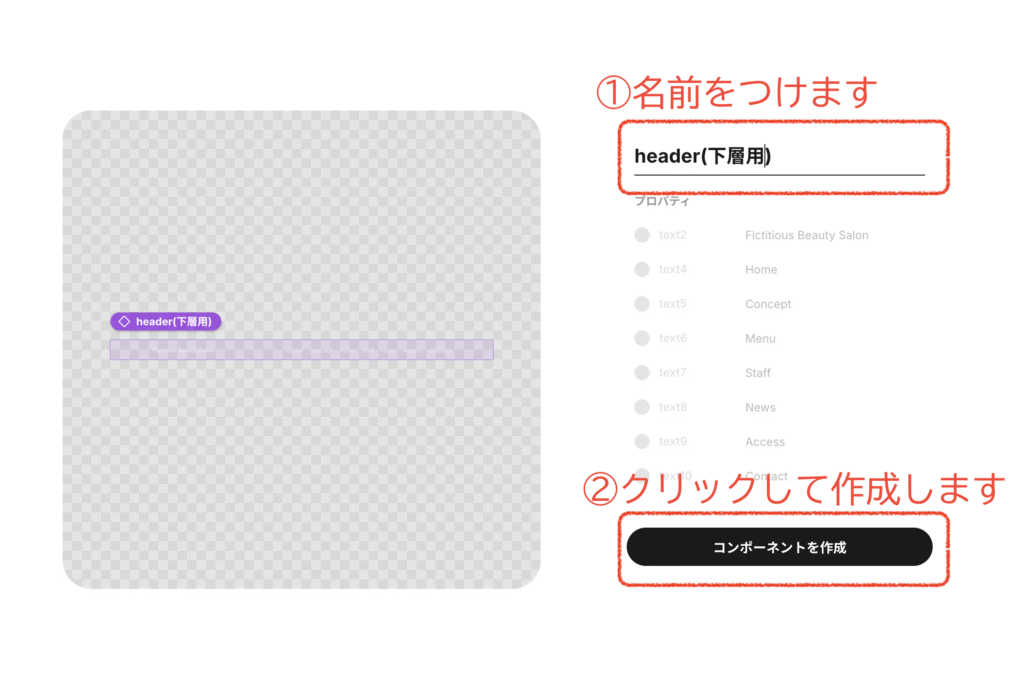Click the News property value

coord(760,408)
